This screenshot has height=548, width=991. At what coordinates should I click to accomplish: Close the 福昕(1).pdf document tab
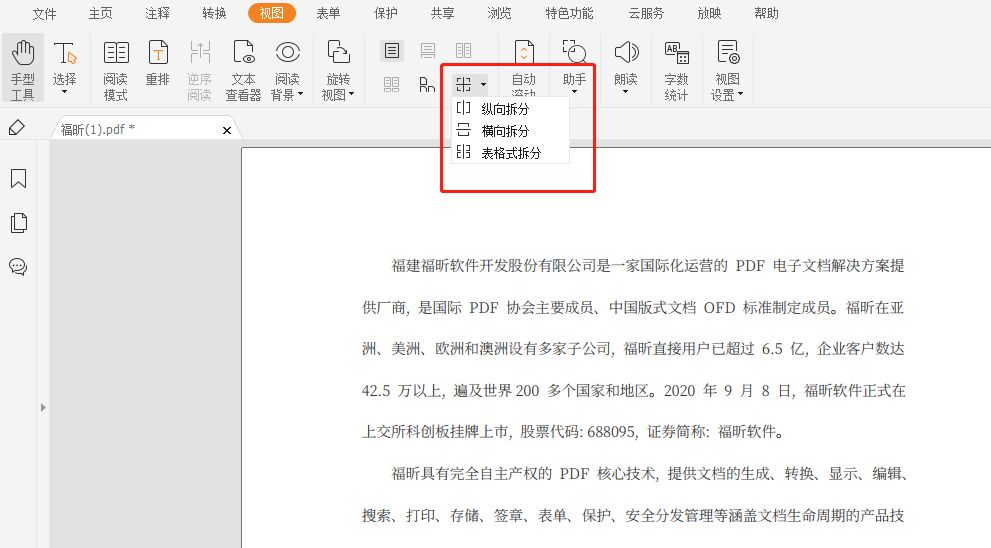(x=227, y=130)
